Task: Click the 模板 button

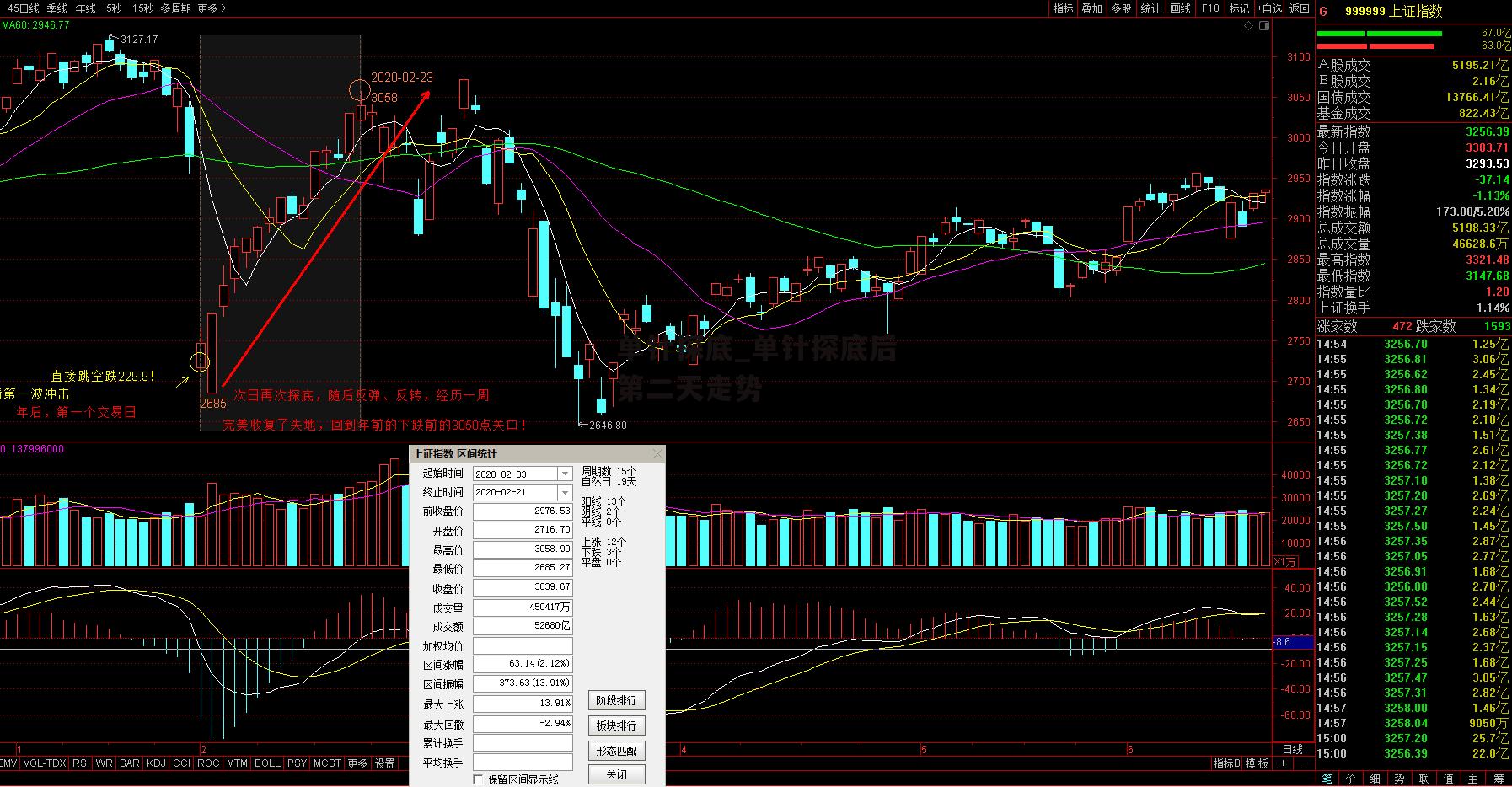Action: click(1257, 763)
